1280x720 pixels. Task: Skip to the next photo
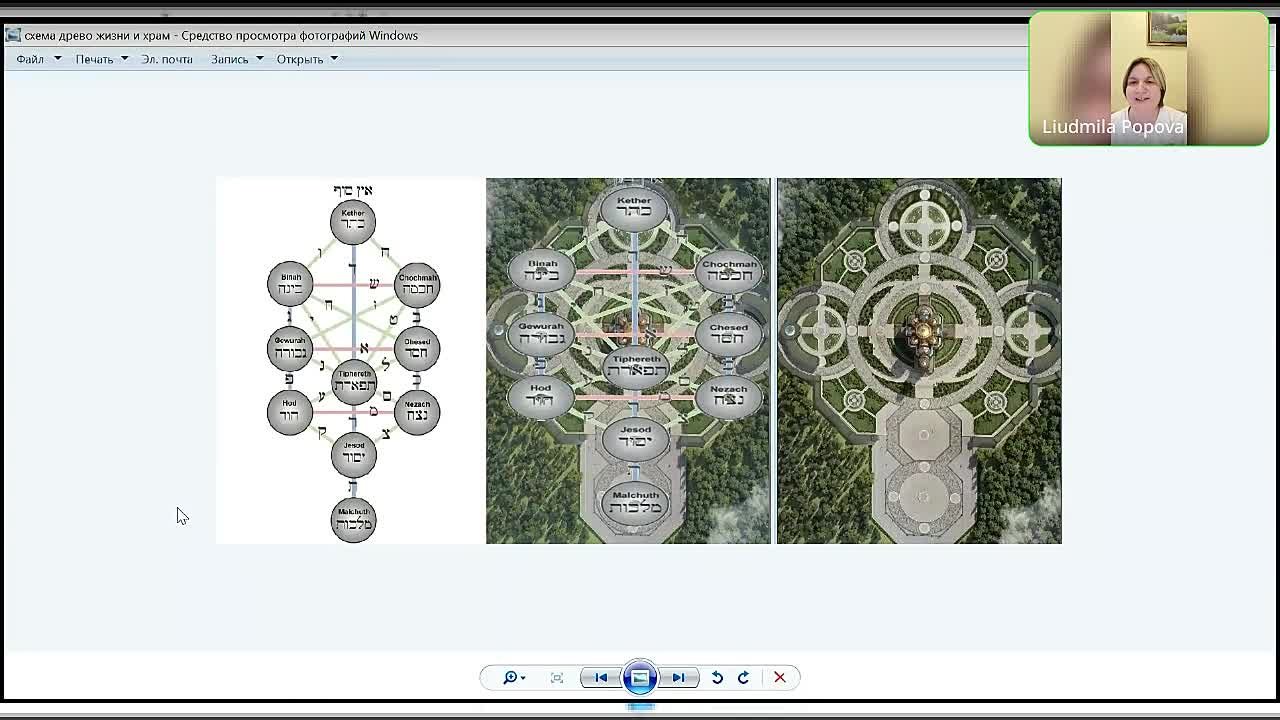point(678,677)
